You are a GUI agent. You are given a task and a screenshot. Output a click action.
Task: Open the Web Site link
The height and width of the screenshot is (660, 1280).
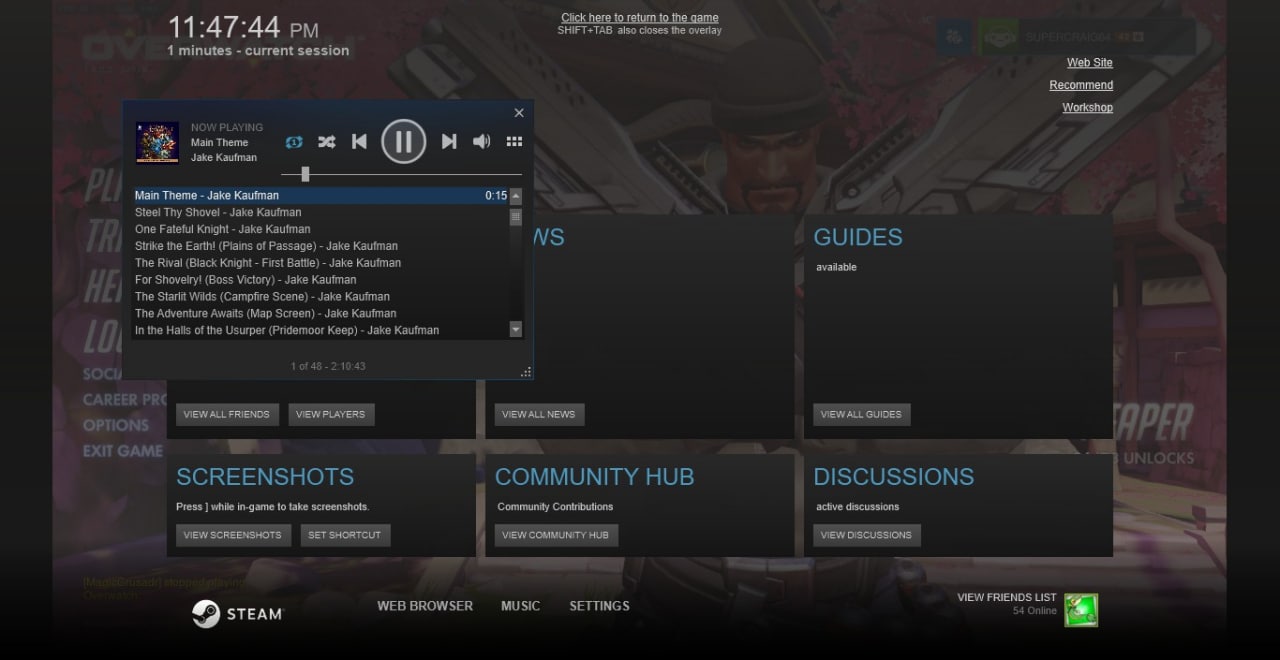click(1090, 62)
